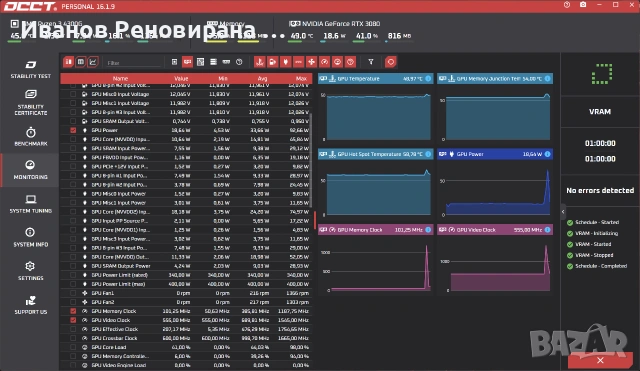Toggle the fan sensor filter icon

coord(311,62)
